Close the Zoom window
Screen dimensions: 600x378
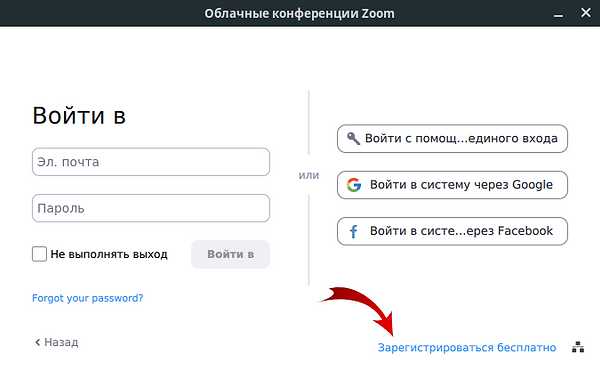pos(586,13)
